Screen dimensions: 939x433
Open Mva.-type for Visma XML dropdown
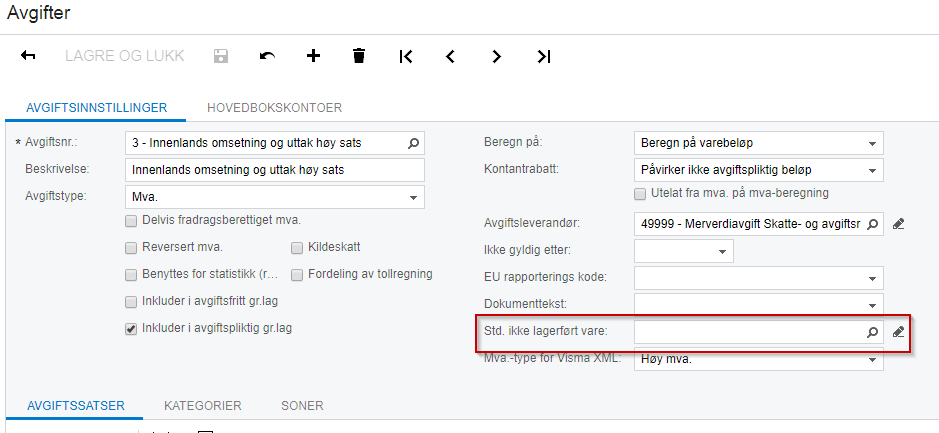(759, 359)
